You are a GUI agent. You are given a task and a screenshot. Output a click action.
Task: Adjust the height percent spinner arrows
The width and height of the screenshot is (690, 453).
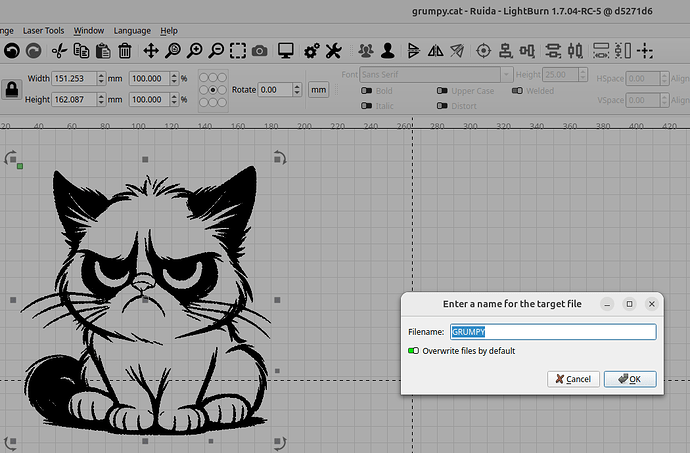(174, 99)
